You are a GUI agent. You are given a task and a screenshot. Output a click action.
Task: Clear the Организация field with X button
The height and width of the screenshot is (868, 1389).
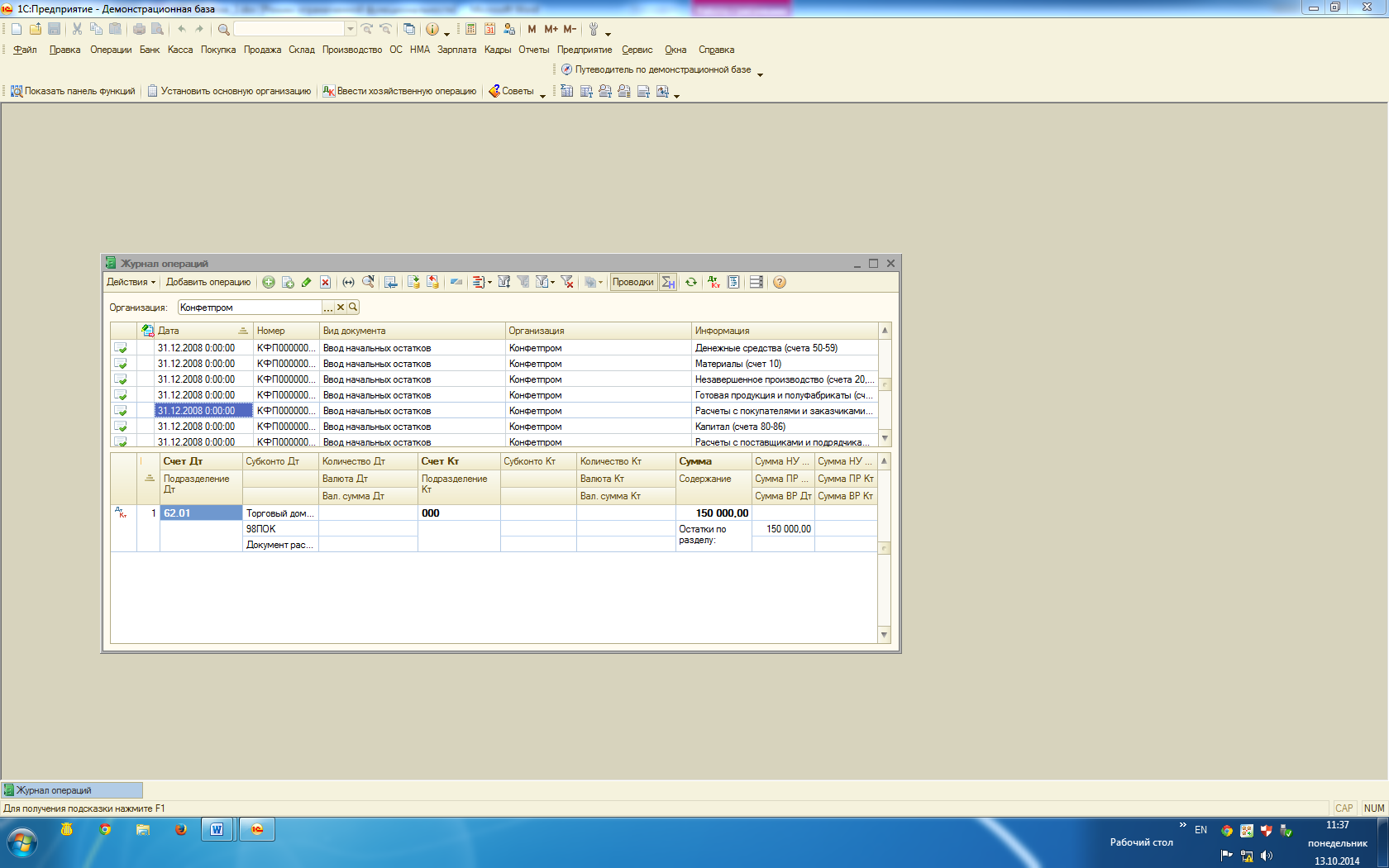click(340, 308)
